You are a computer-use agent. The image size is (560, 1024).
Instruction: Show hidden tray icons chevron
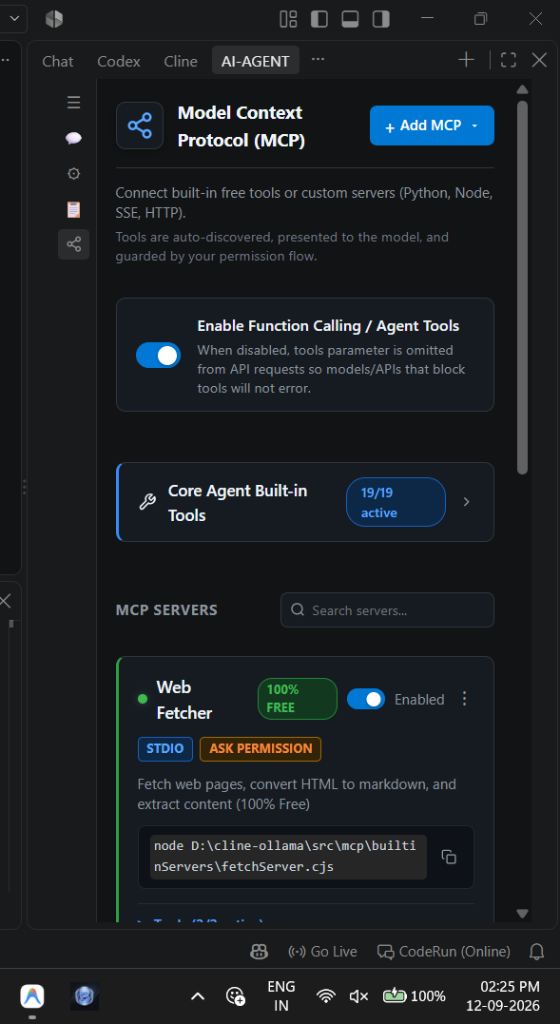198,996
